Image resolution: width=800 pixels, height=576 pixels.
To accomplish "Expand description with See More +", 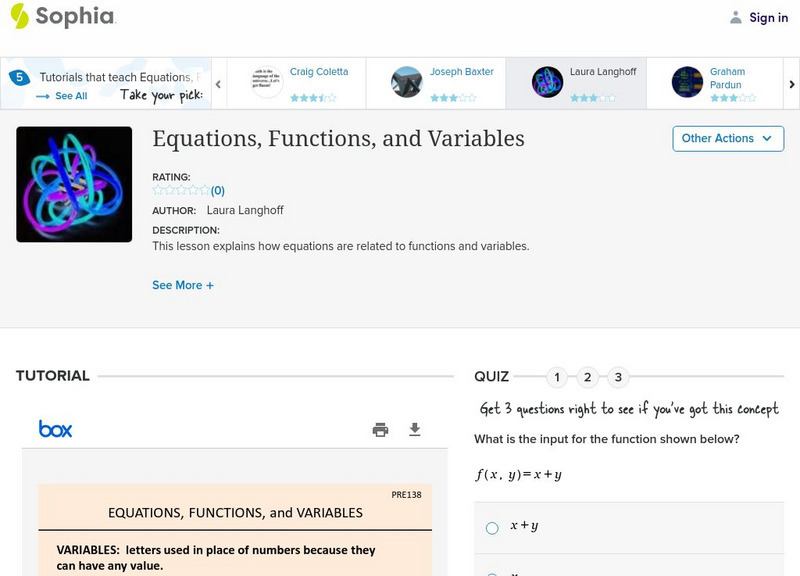I will (183, 285).
